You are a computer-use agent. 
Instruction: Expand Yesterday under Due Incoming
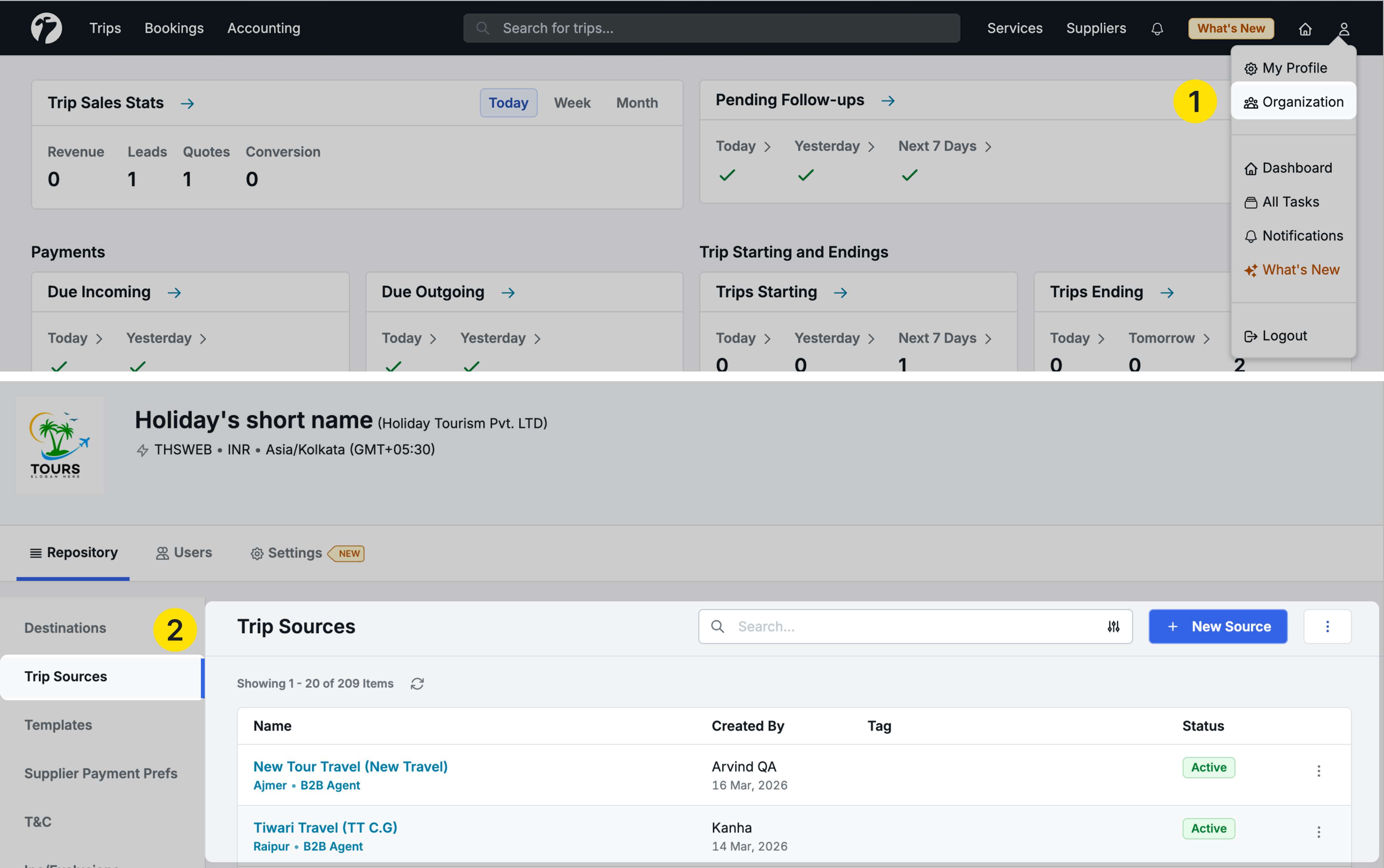point(165,338)
